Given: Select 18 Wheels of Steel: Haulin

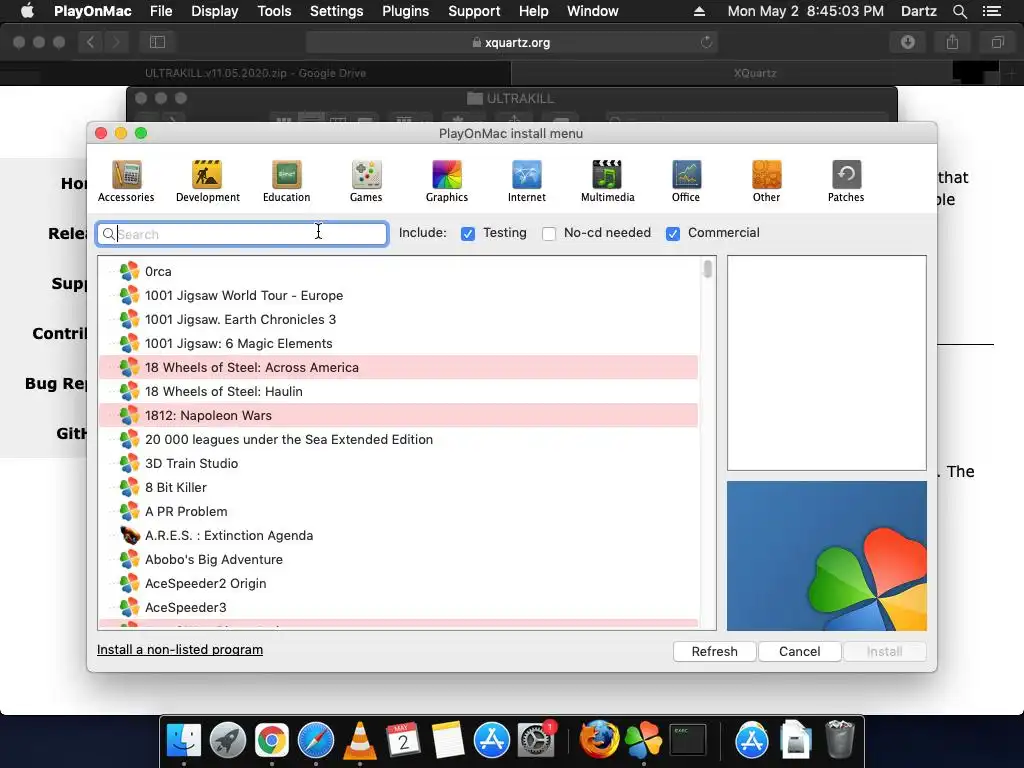Looking at the screenshot, I should pos(398,391).
